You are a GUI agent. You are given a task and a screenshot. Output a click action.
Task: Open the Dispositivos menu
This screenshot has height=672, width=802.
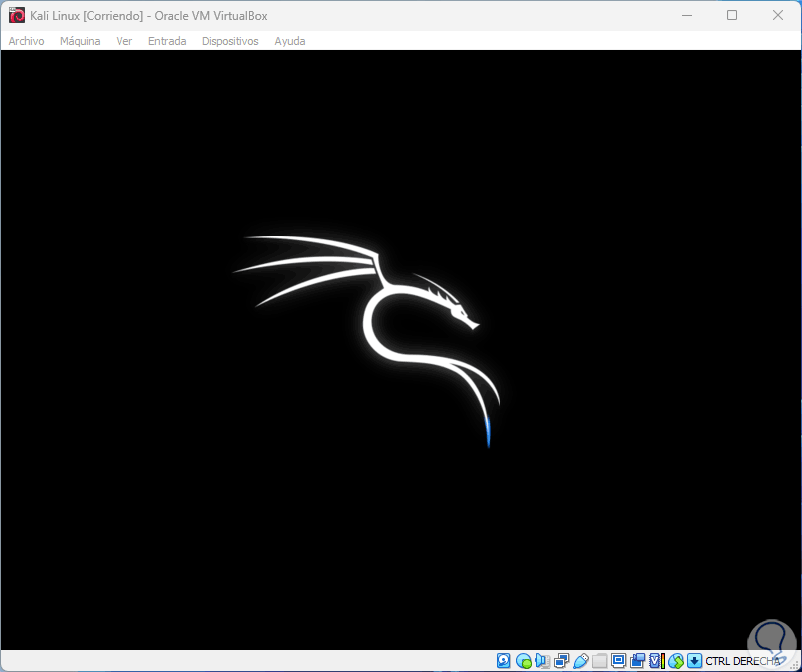point(230,41)
